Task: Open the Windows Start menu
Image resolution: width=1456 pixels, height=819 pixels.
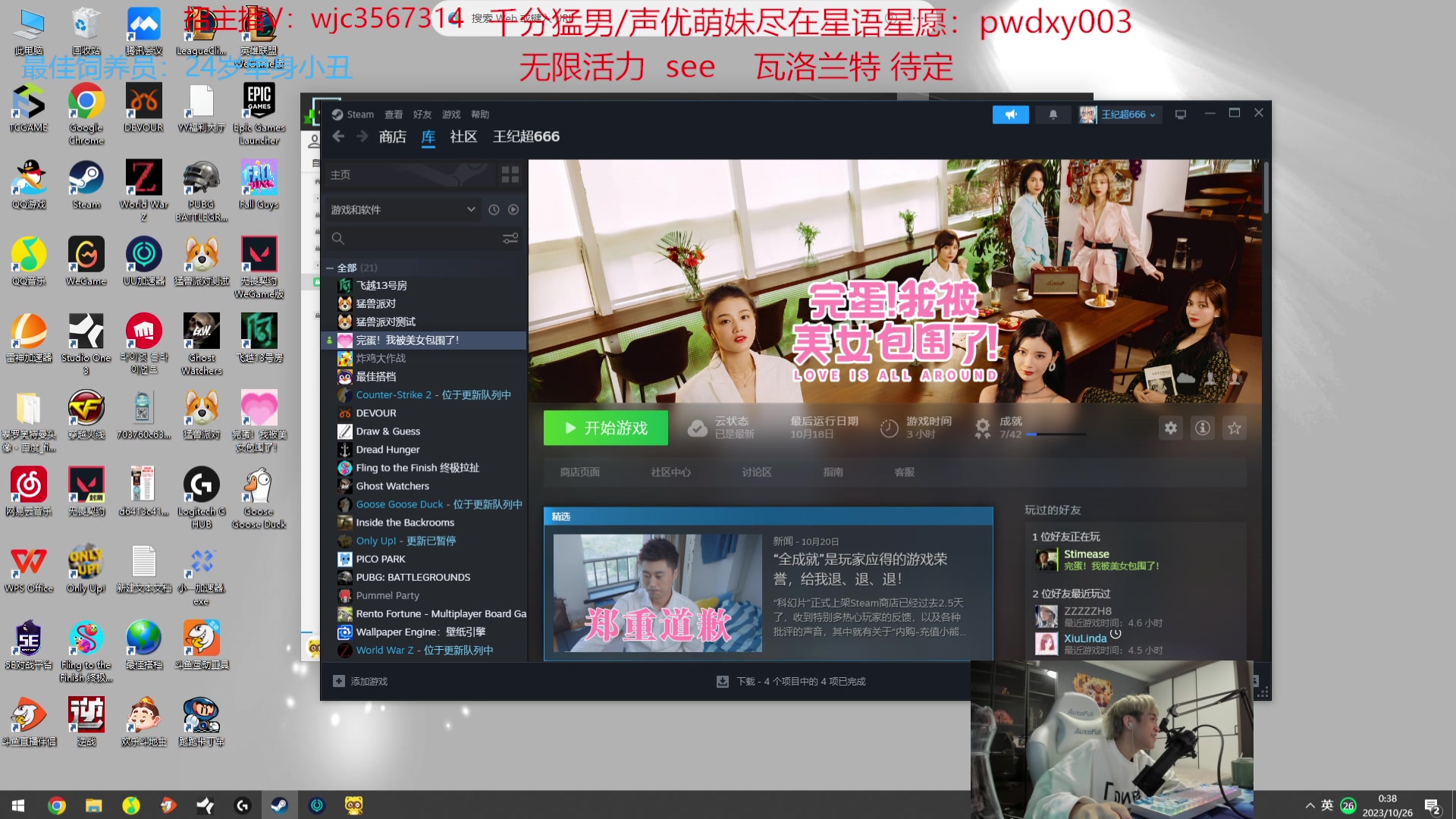Action: coord(18,805)
